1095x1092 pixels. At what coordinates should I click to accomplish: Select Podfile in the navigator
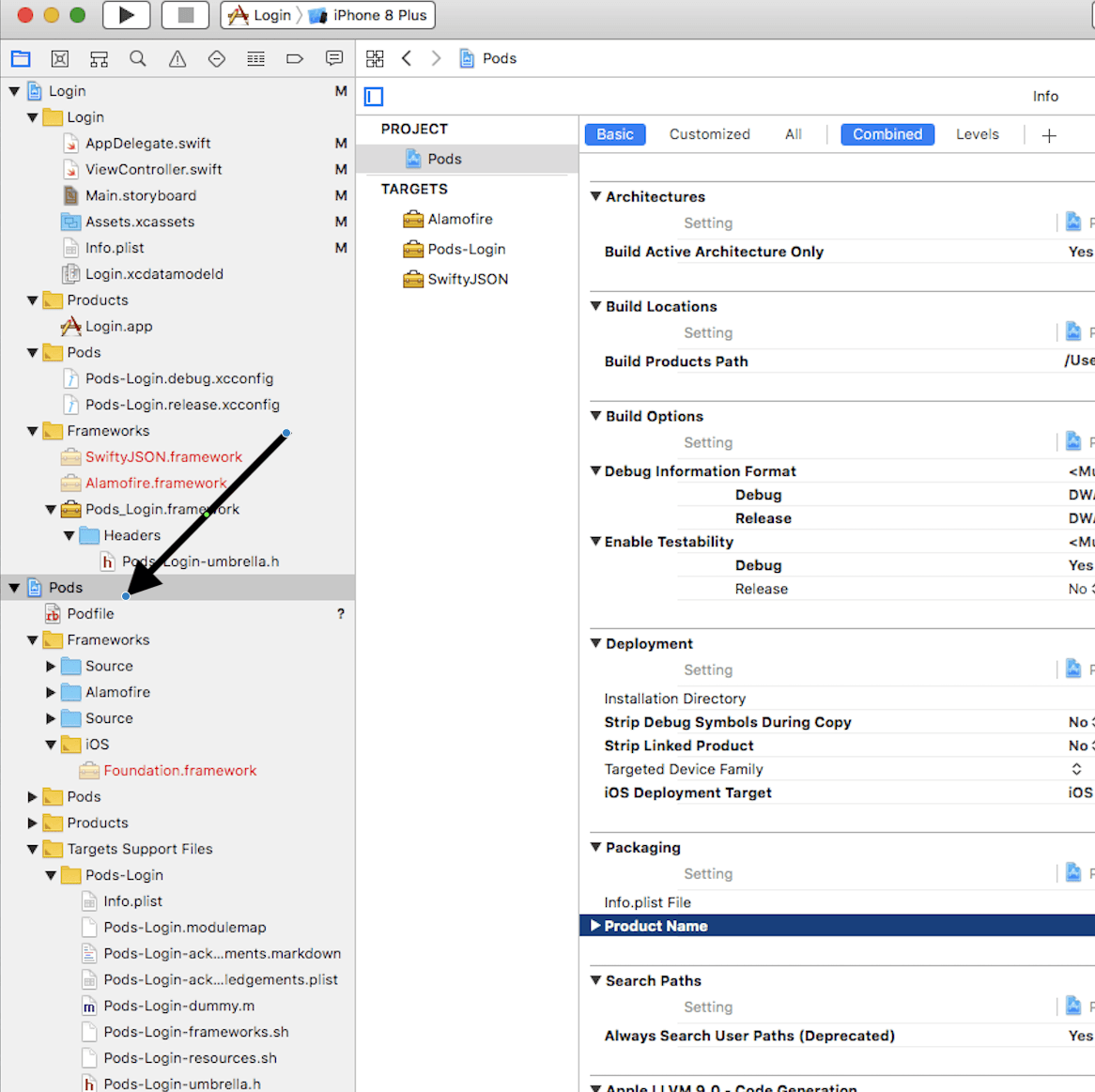tap(90, 613)
